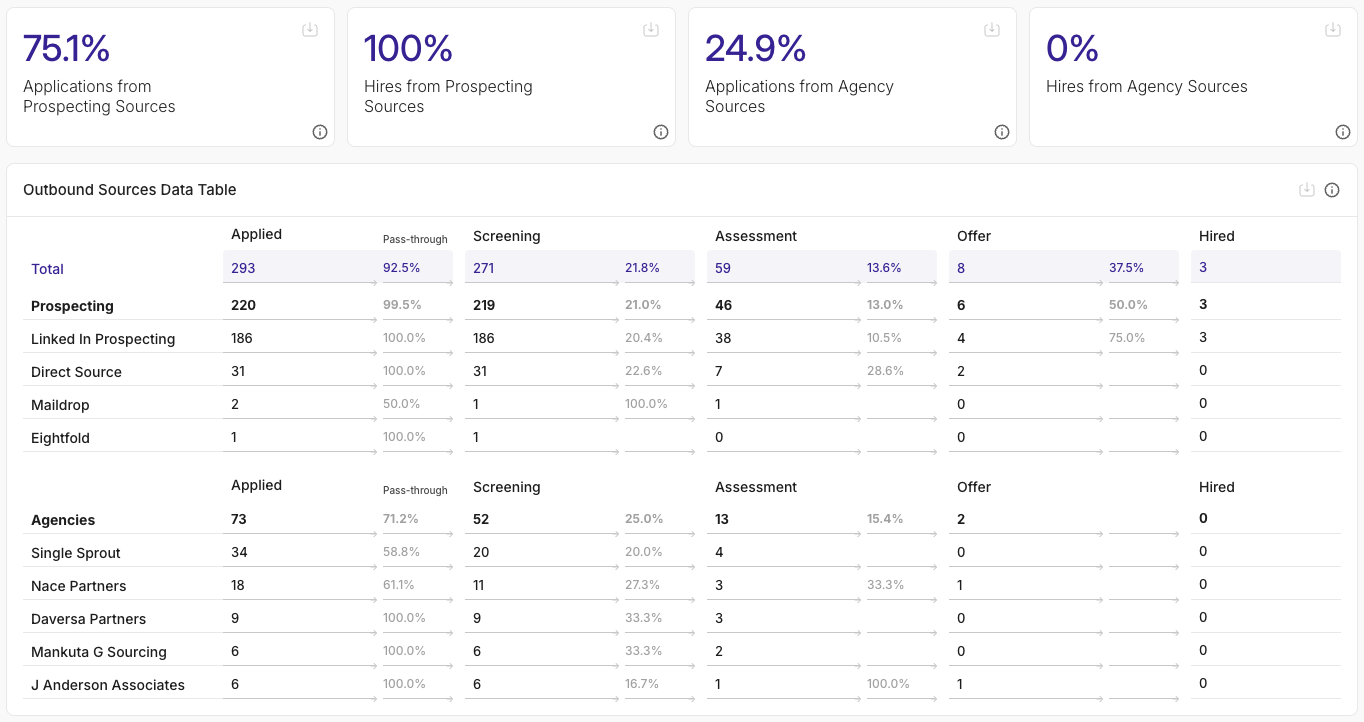The image size is (1364, 722).
Task: Click Total assessment rate 13.6%
Action: (884, 268)
